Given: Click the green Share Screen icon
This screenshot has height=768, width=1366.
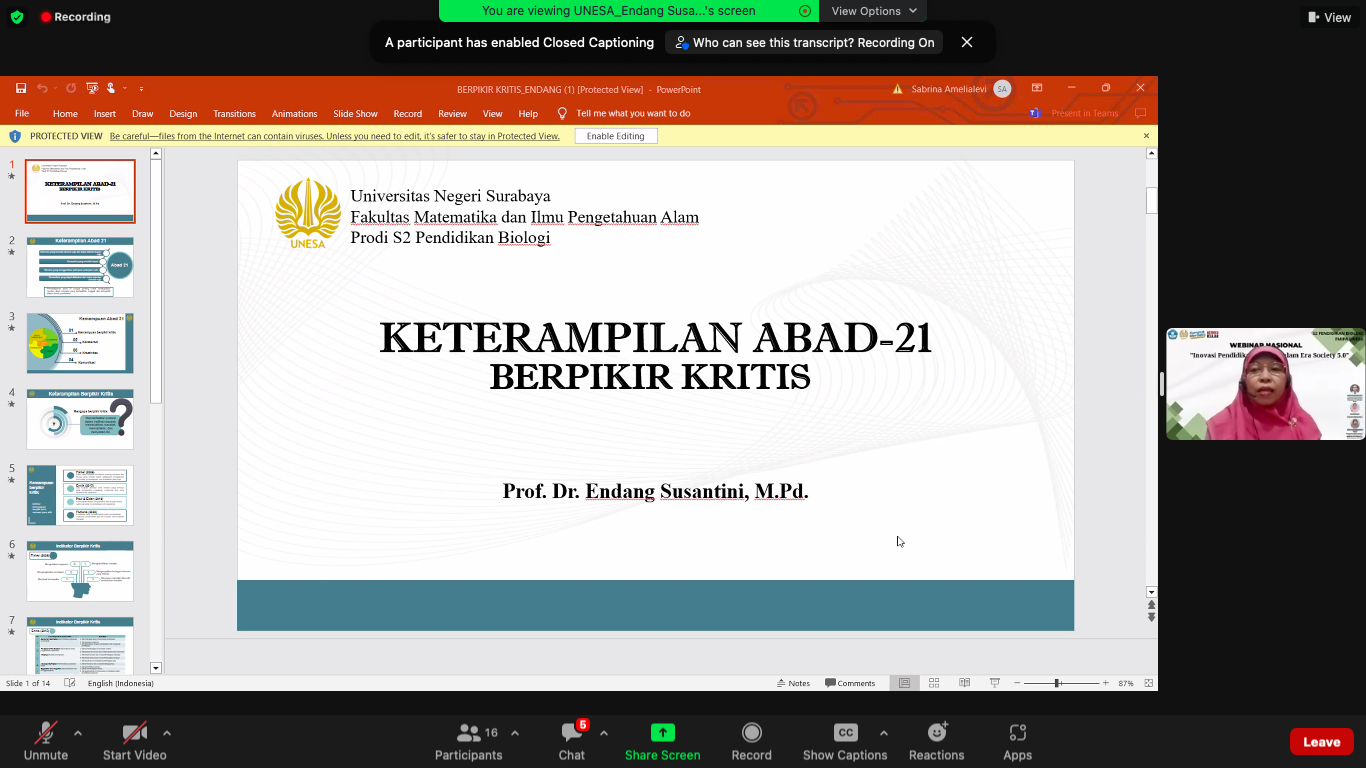Looking at the screenshot, I should click(x=662, y=733).
